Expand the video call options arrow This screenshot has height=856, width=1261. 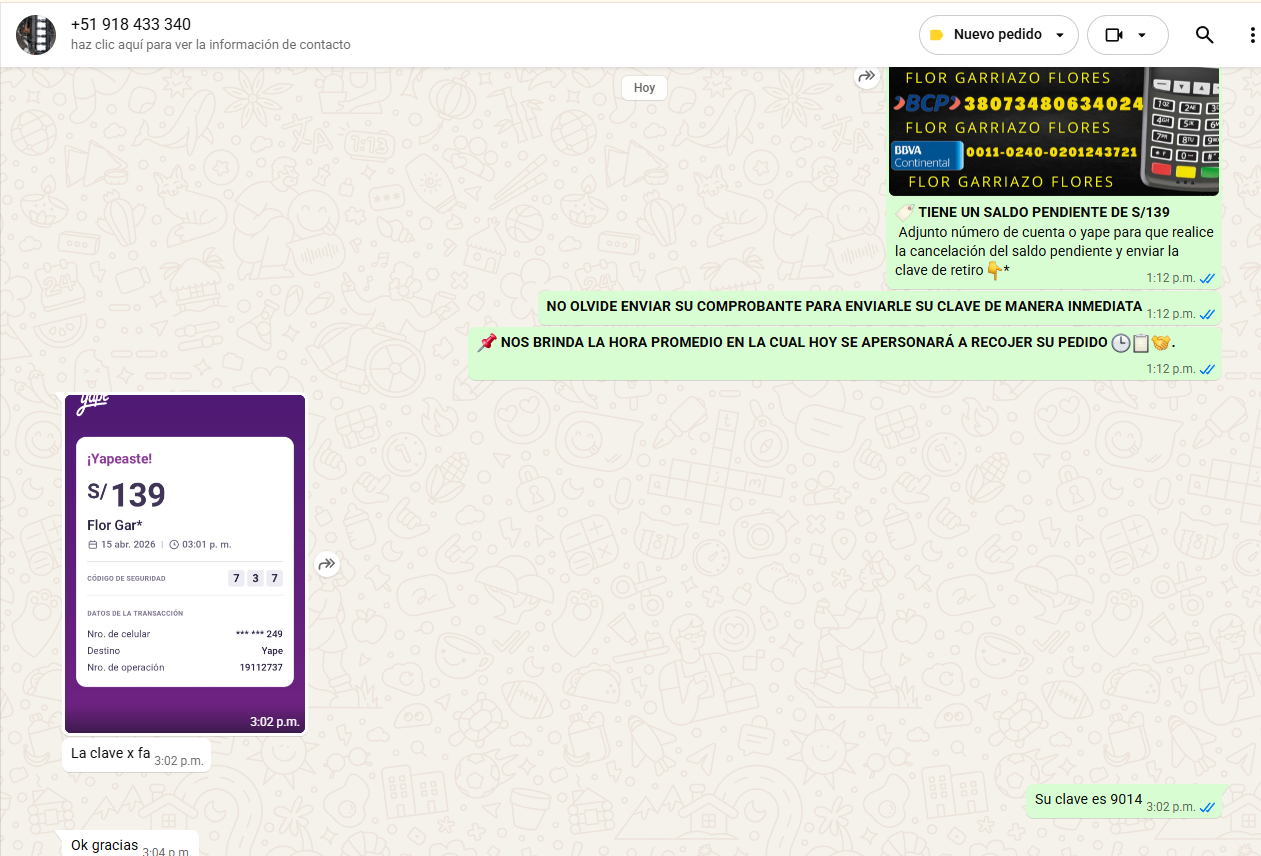pyautogui.click(x=1142, y=35)
